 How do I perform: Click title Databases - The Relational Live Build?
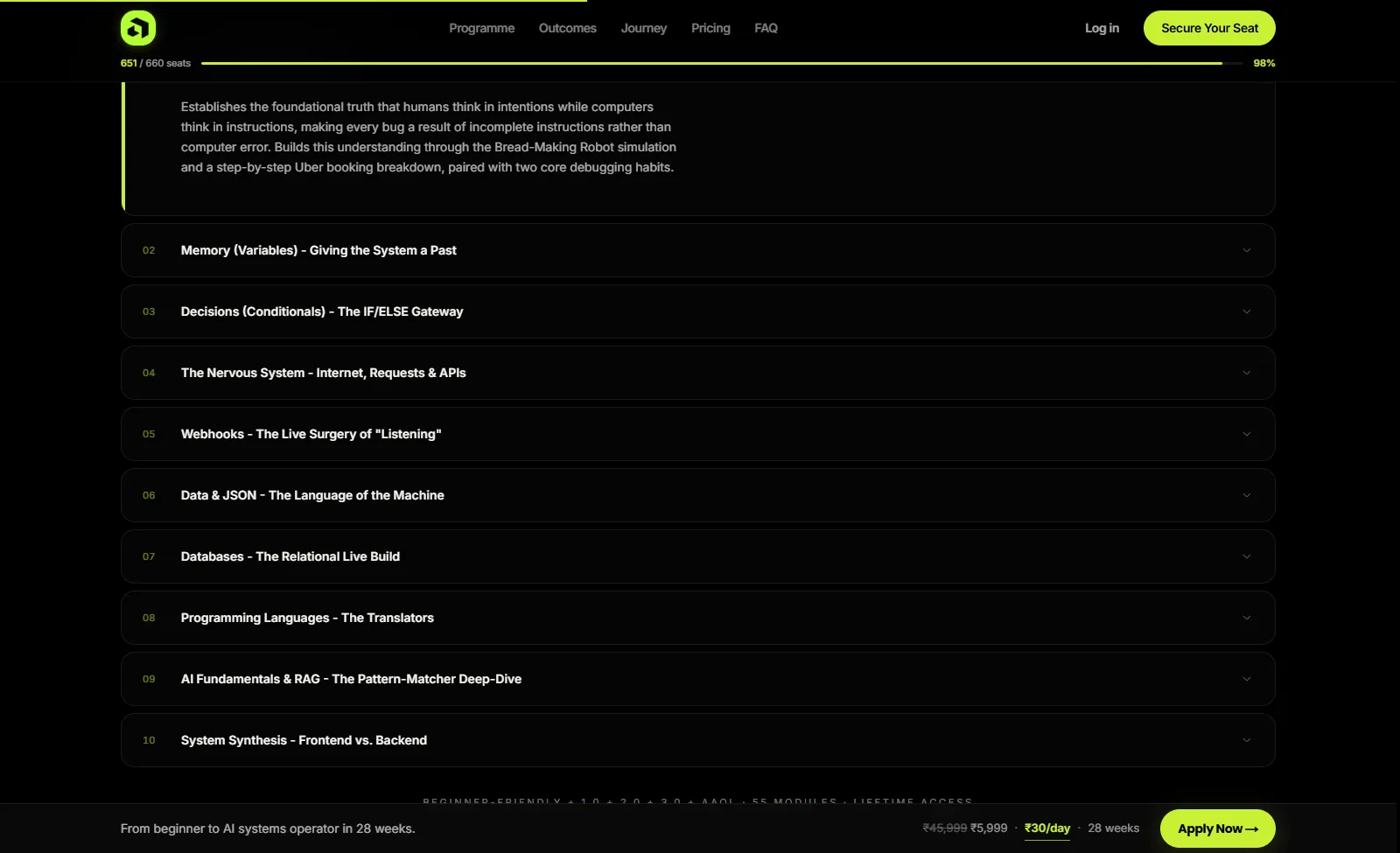tap(290, 556)
